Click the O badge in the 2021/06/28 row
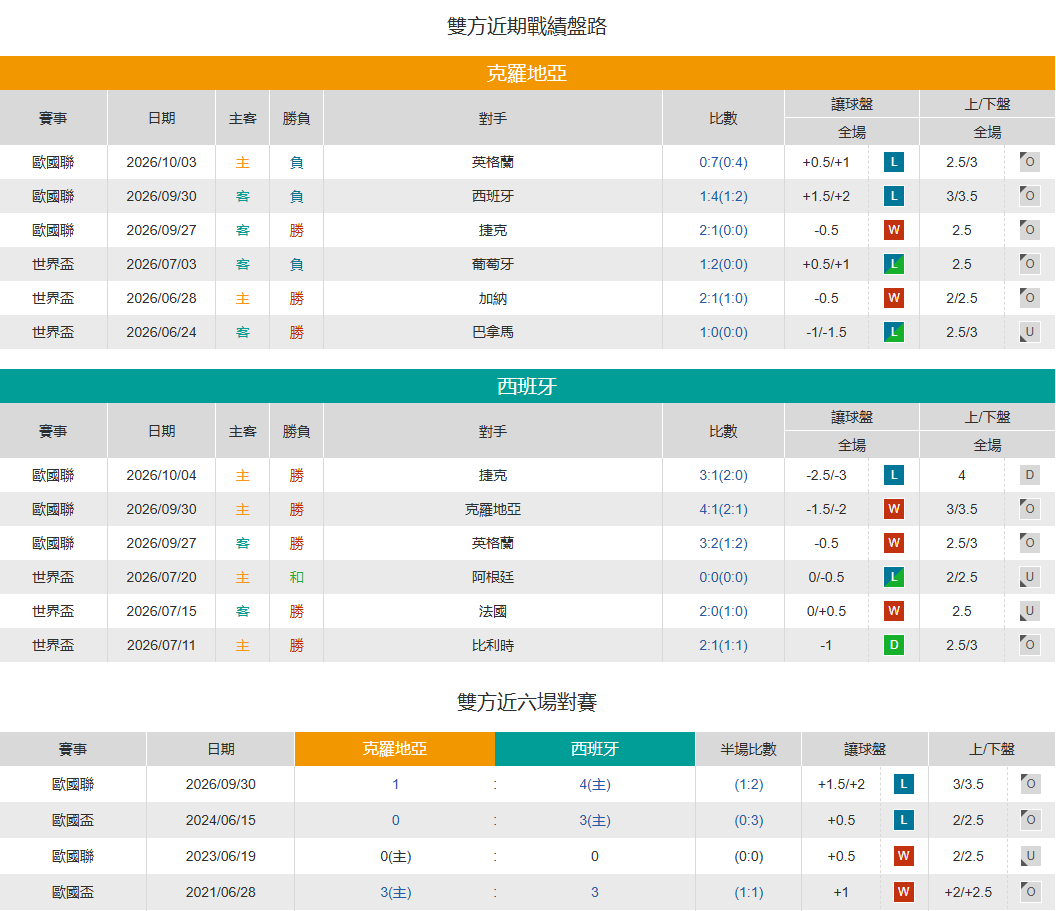Viewport: 1056px width, 911px height. pos(1030,892)
